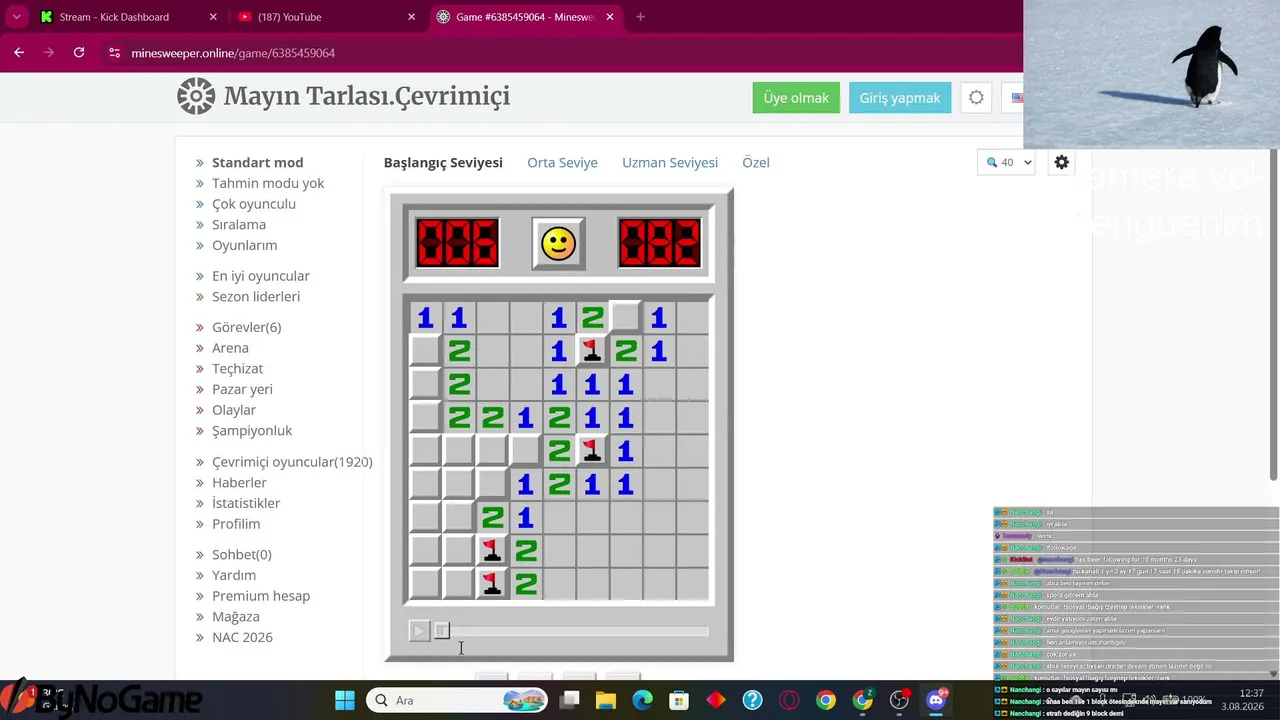Click the Mayın Tarlası site logo icon
1280x720 pixels.
tap(196, 96)
